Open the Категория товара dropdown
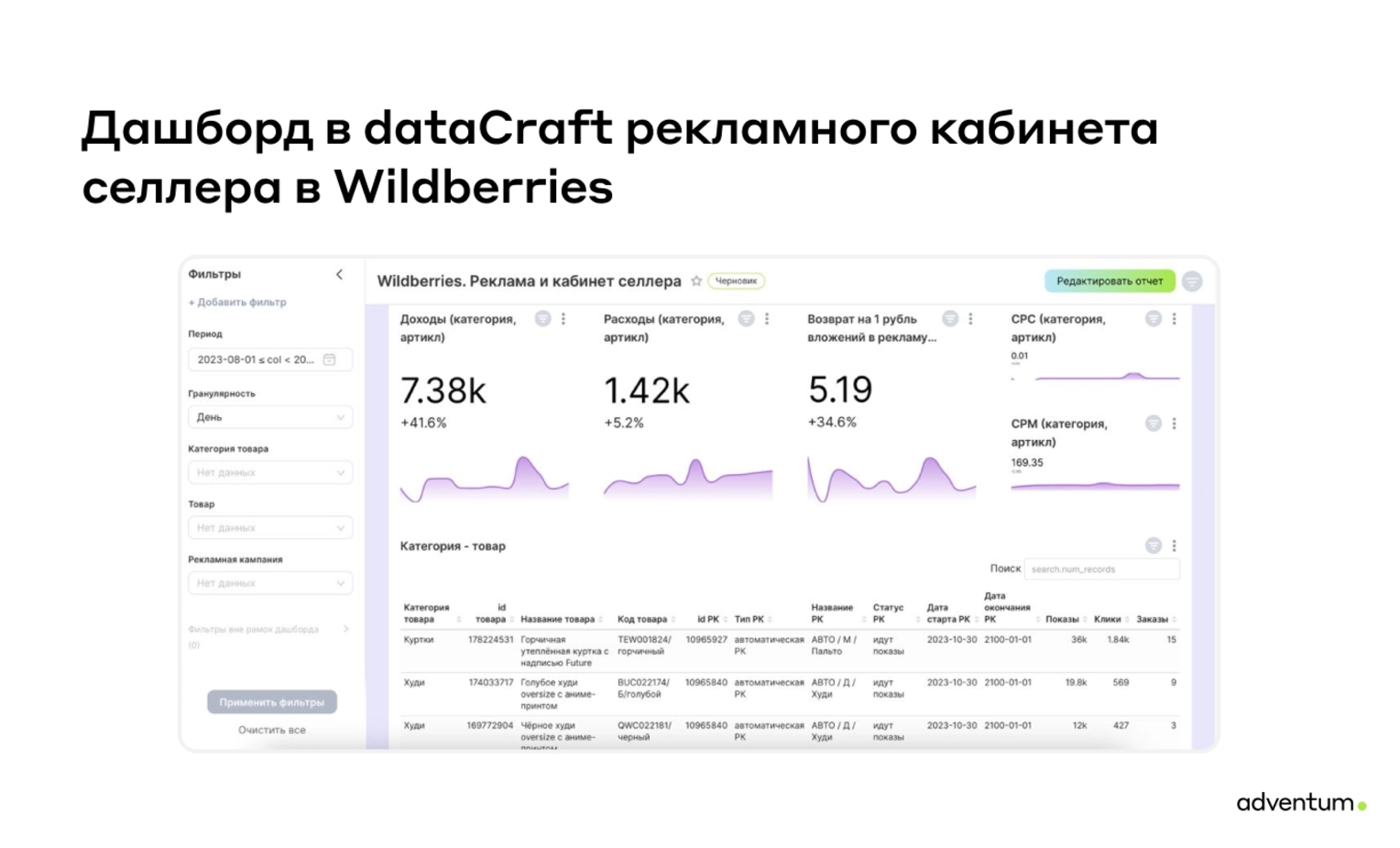The width and height of the screenshot is (1400, 848). [x=270, y=472]
